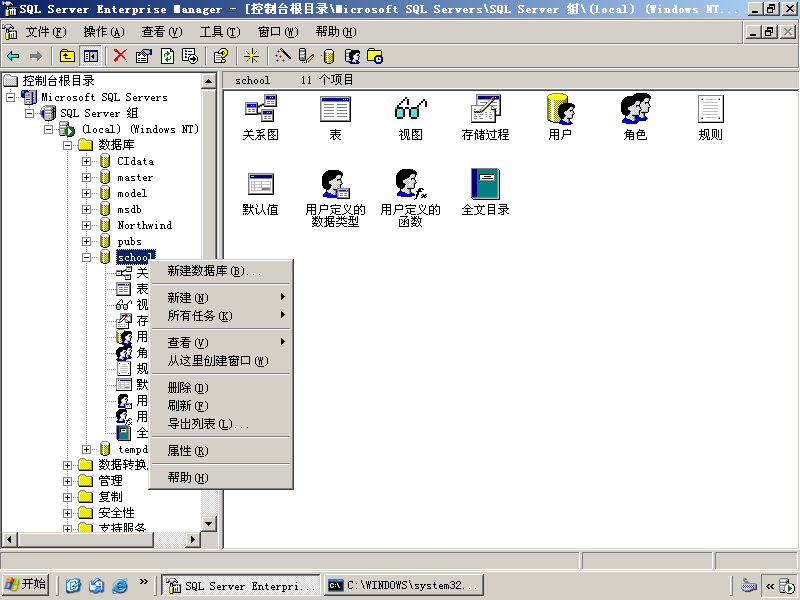The height and width of the screenshot is (600, 800).
Task: Click the New job folder-clock icon
Action: (375, 56)
